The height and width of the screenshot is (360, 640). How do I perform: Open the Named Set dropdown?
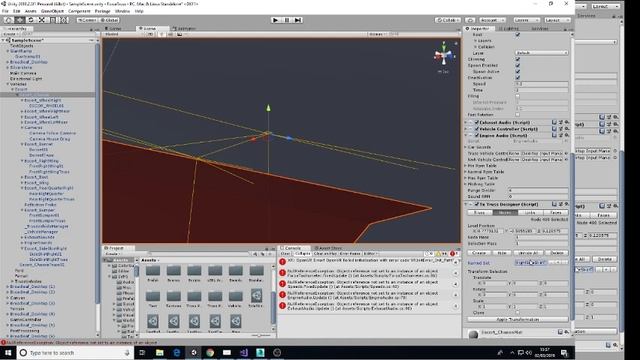(531, 263)
